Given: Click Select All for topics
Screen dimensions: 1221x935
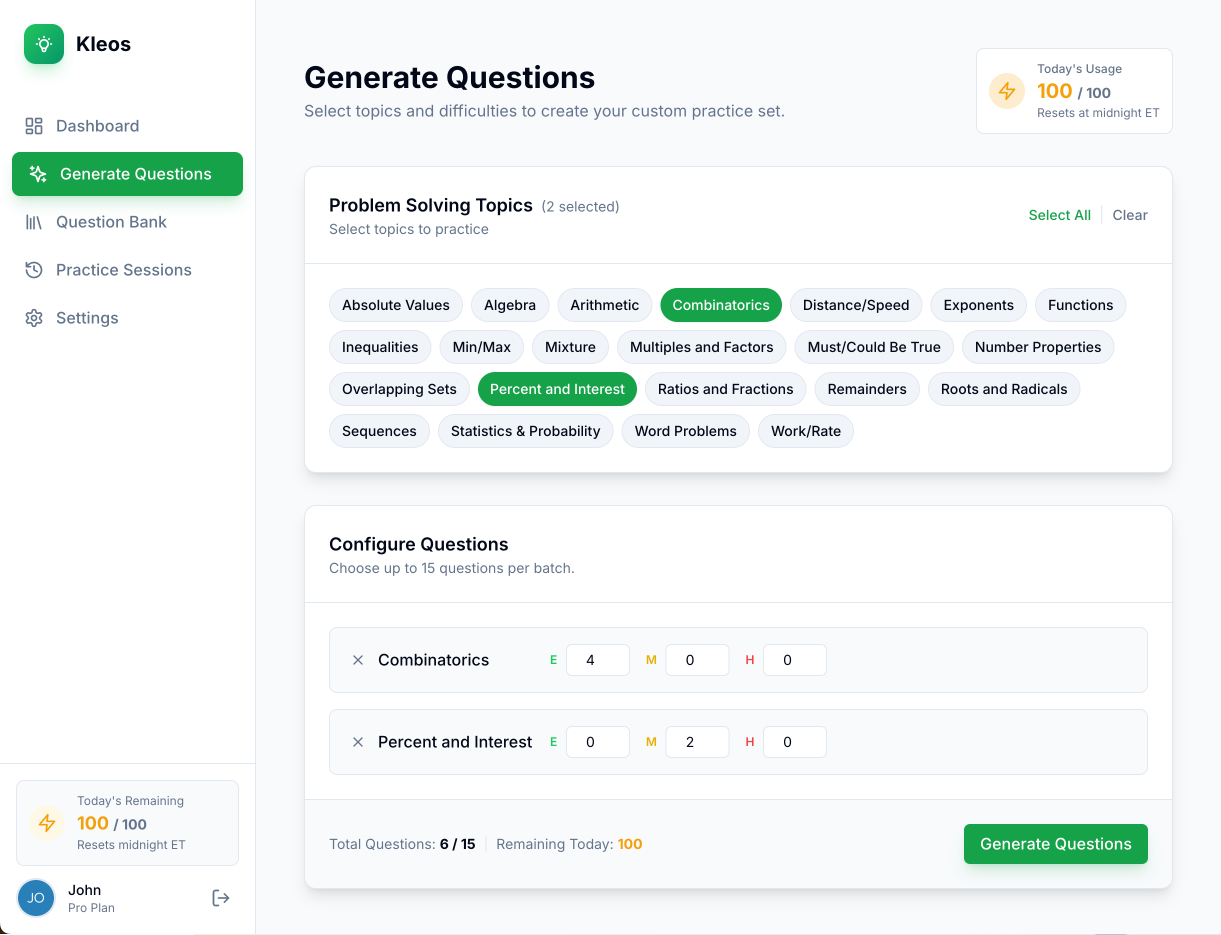Looking at the screenshot, I should tap(1059, 215).
